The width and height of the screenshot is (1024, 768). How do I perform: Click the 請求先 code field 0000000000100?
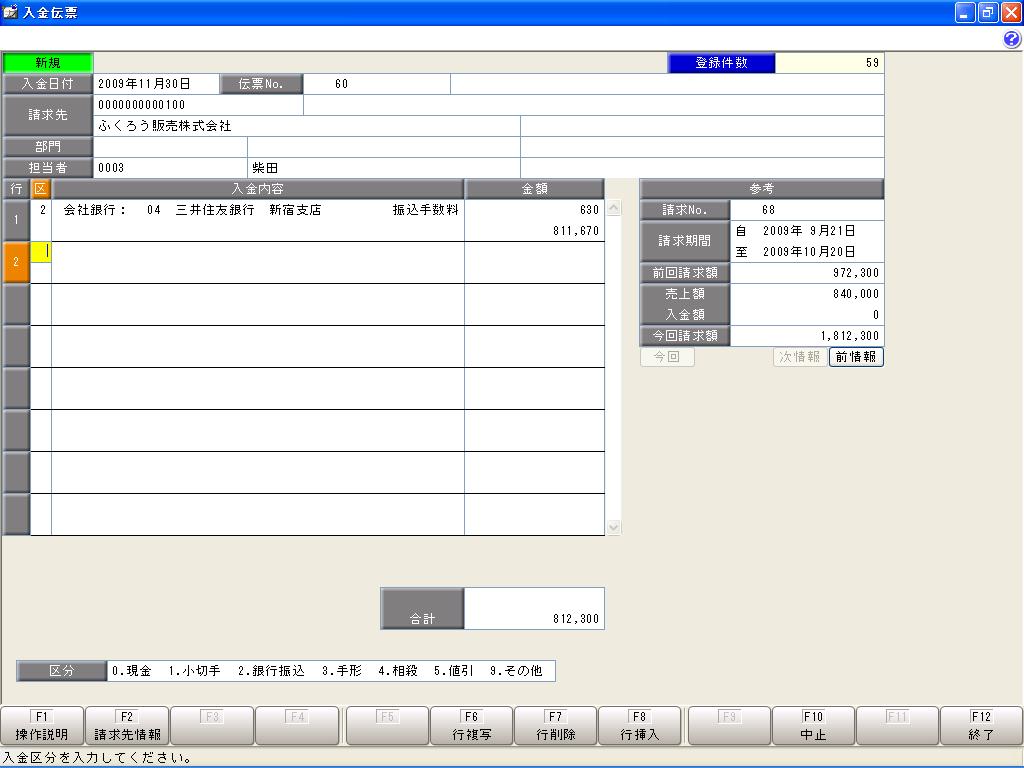pos(199,104)
